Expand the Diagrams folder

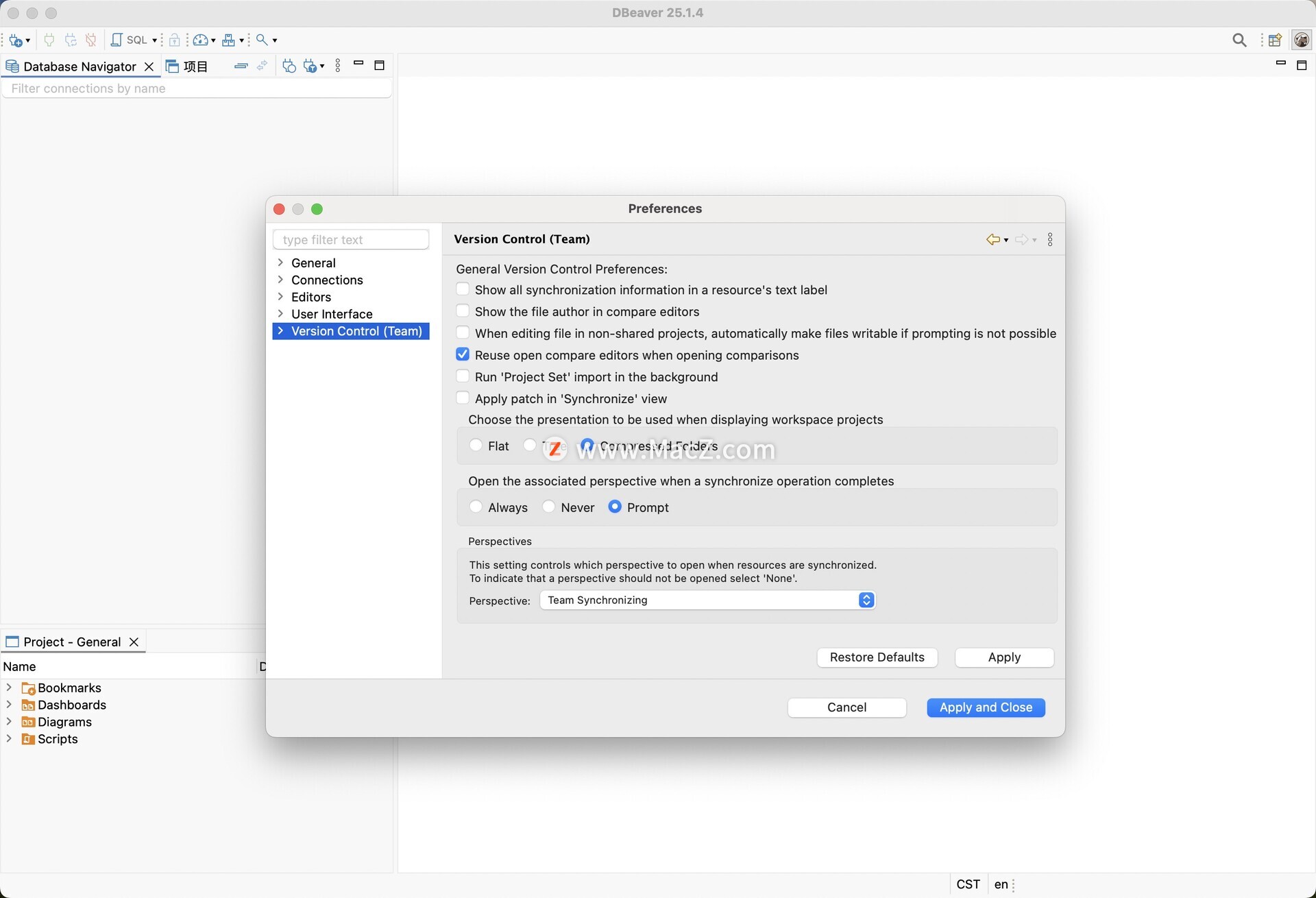tap(9, 721)
